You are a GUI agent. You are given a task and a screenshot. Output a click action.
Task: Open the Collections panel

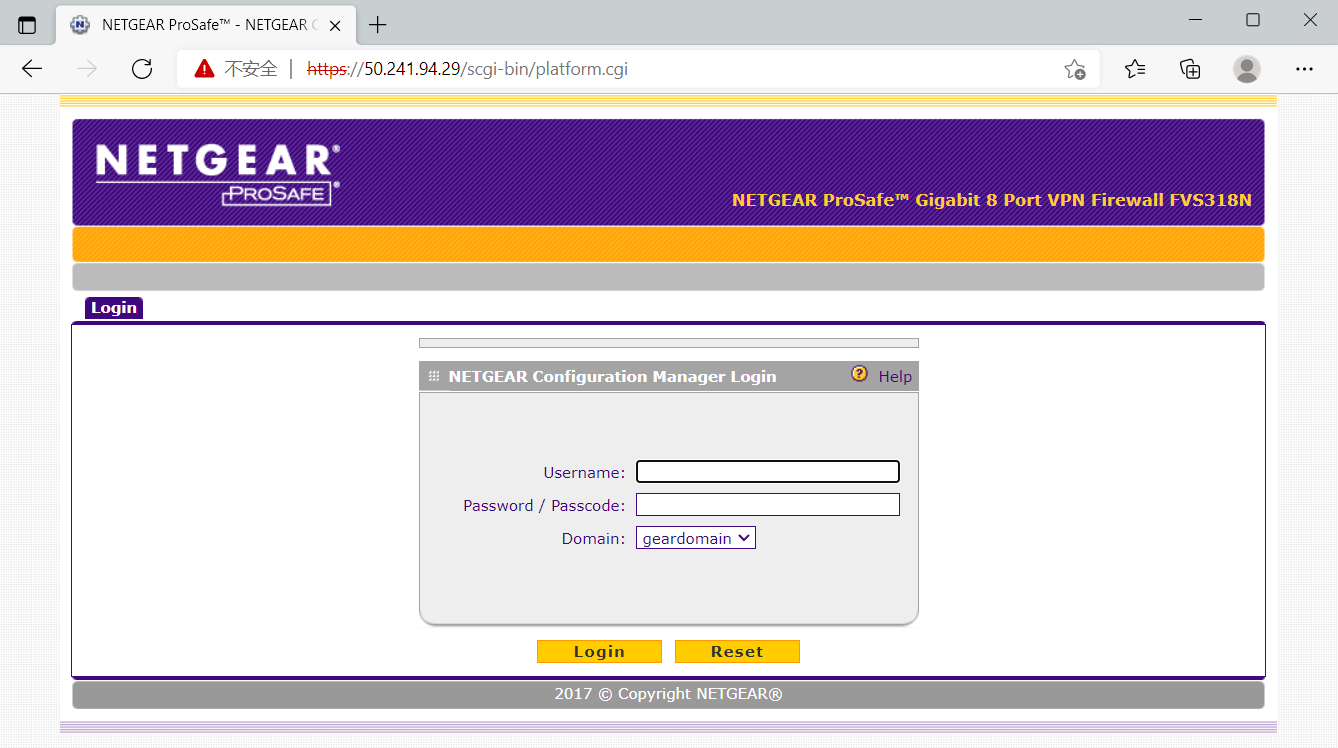[x=1190, y=69]
